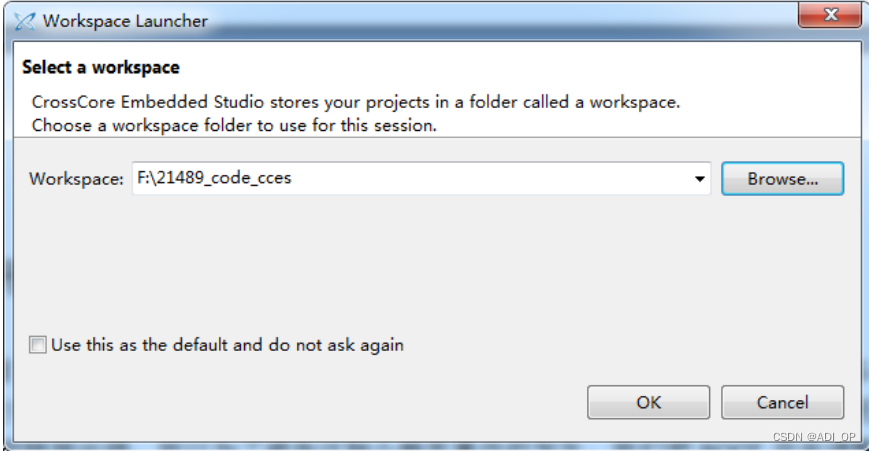The image size is (871, 452).
Task: Click the "Select a workspace" heading
Action: tap(101, 67)
